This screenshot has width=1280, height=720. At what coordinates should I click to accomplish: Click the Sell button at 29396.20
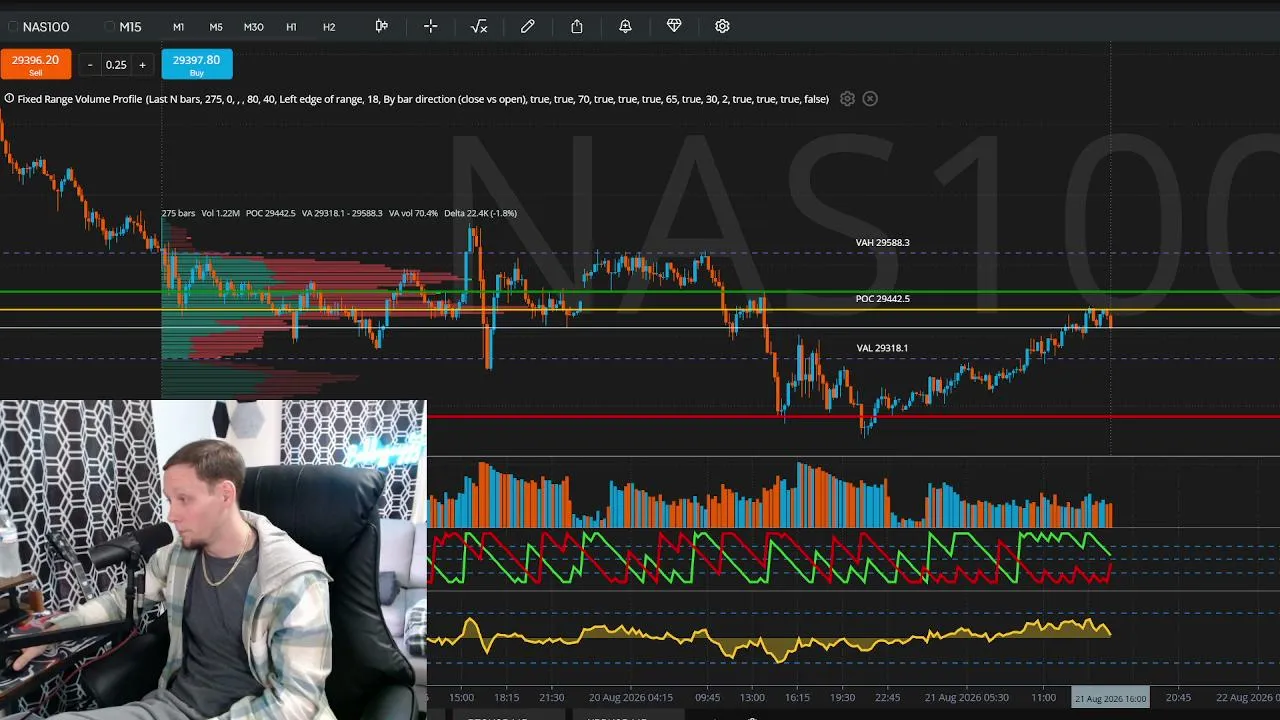coord(36,64)
